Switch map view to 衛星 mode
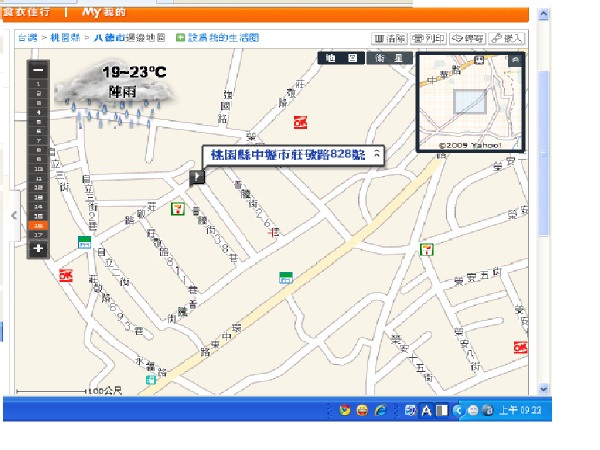The width and height of the screenshot is (600, 450). [x=390, y=58]
